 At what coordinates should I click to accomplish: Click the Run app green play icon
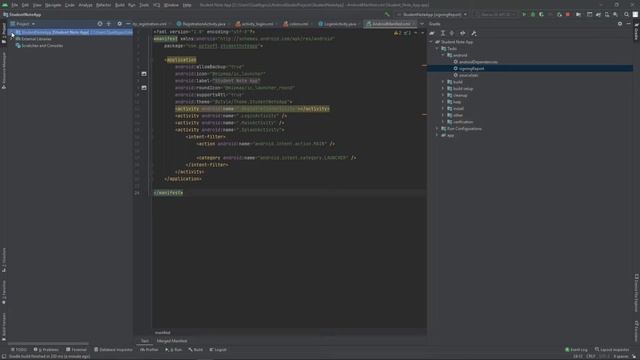[x=524, y=14]
